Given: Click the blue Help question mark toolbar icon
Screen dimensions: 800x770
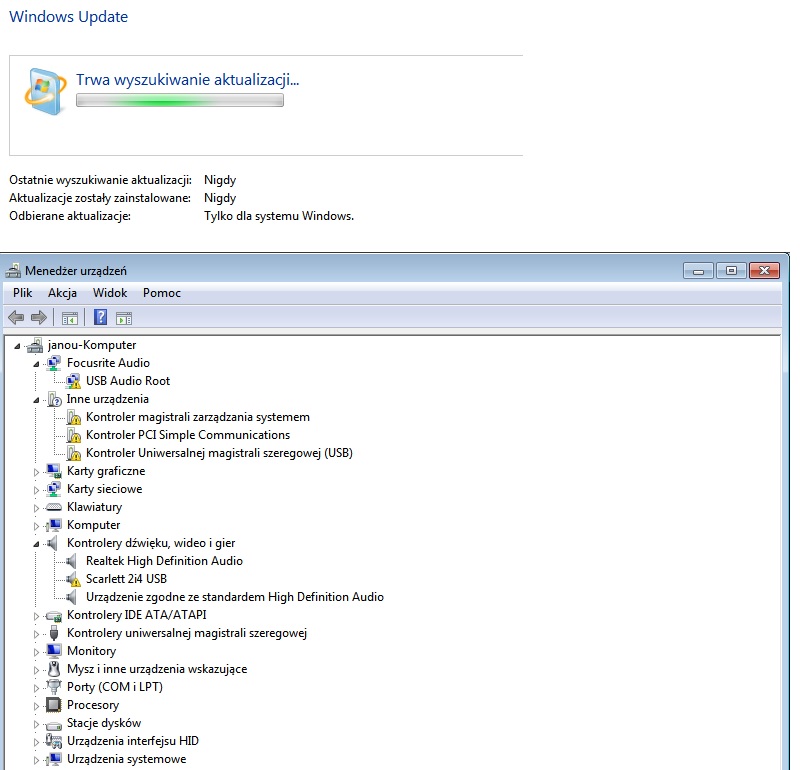Looking at the screenshot, I should [x=101, y=317].
